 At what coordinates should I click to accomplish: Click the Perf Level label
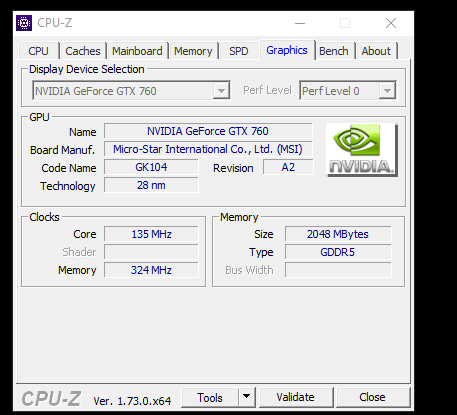tap(267, 90)
